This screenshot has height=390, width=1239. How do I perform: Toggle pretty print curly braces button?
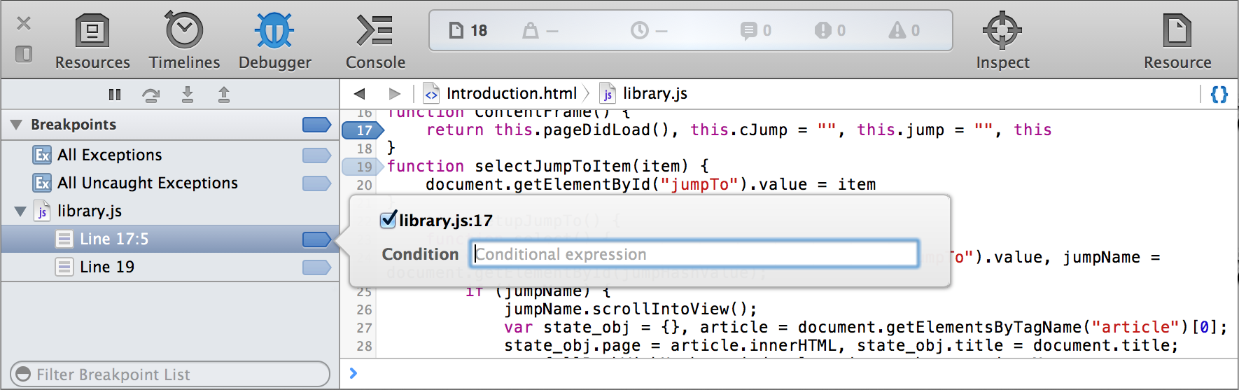pyautogui.click(x=1219, y=94)
